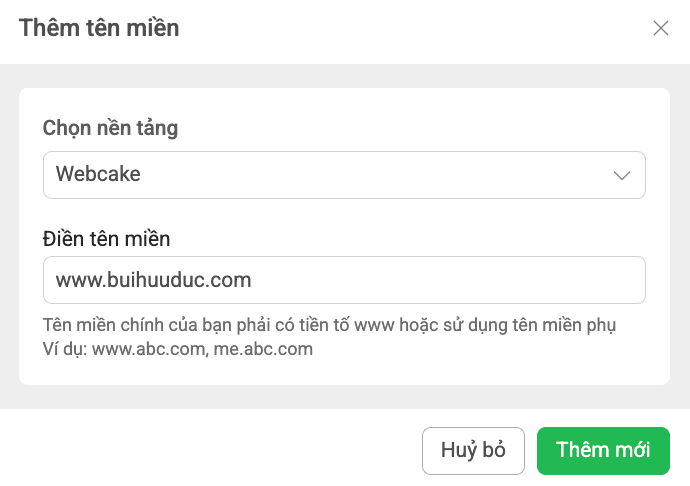Screen dimensions: 690x486
Task: Click the Chọn nền tảng label
Action: pyautogui.click(x=111, y=128)
